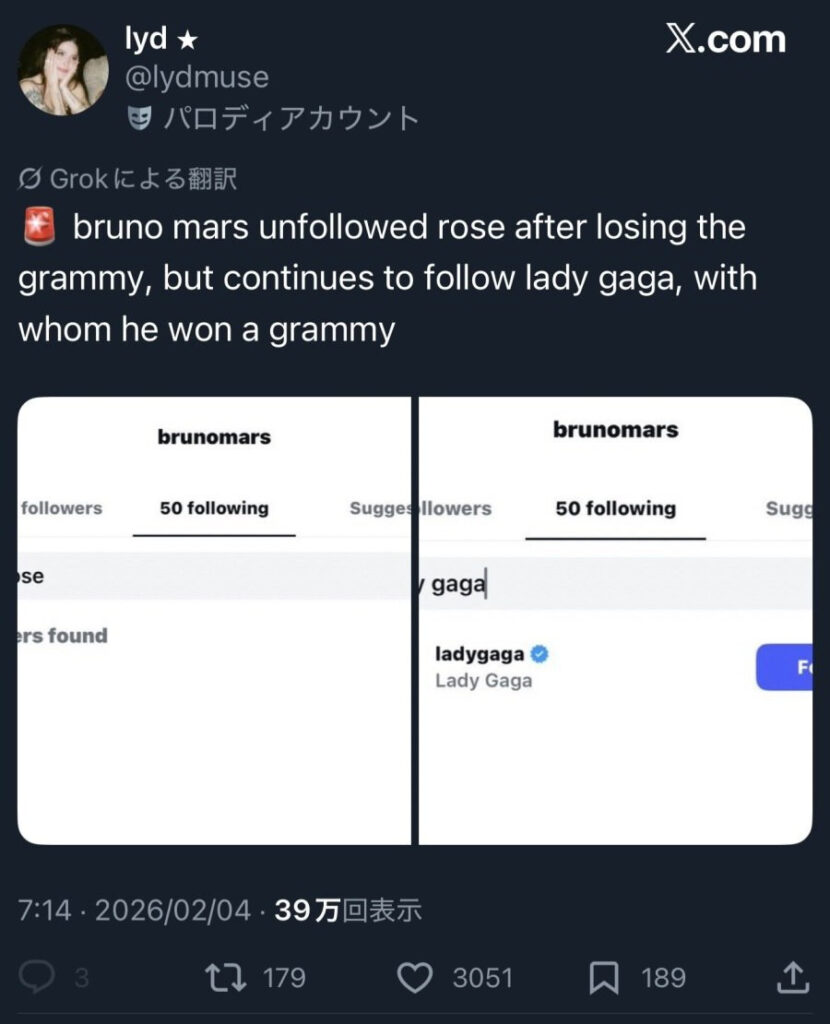Click the parody account mask icon
This screenshot has height=1024, width=830.
(x=138, y=119)
